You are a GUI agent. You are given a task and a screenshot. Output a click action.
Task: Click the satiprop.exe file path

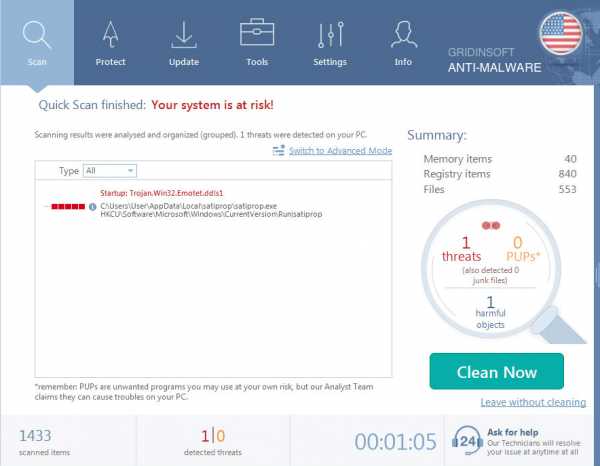188,206
